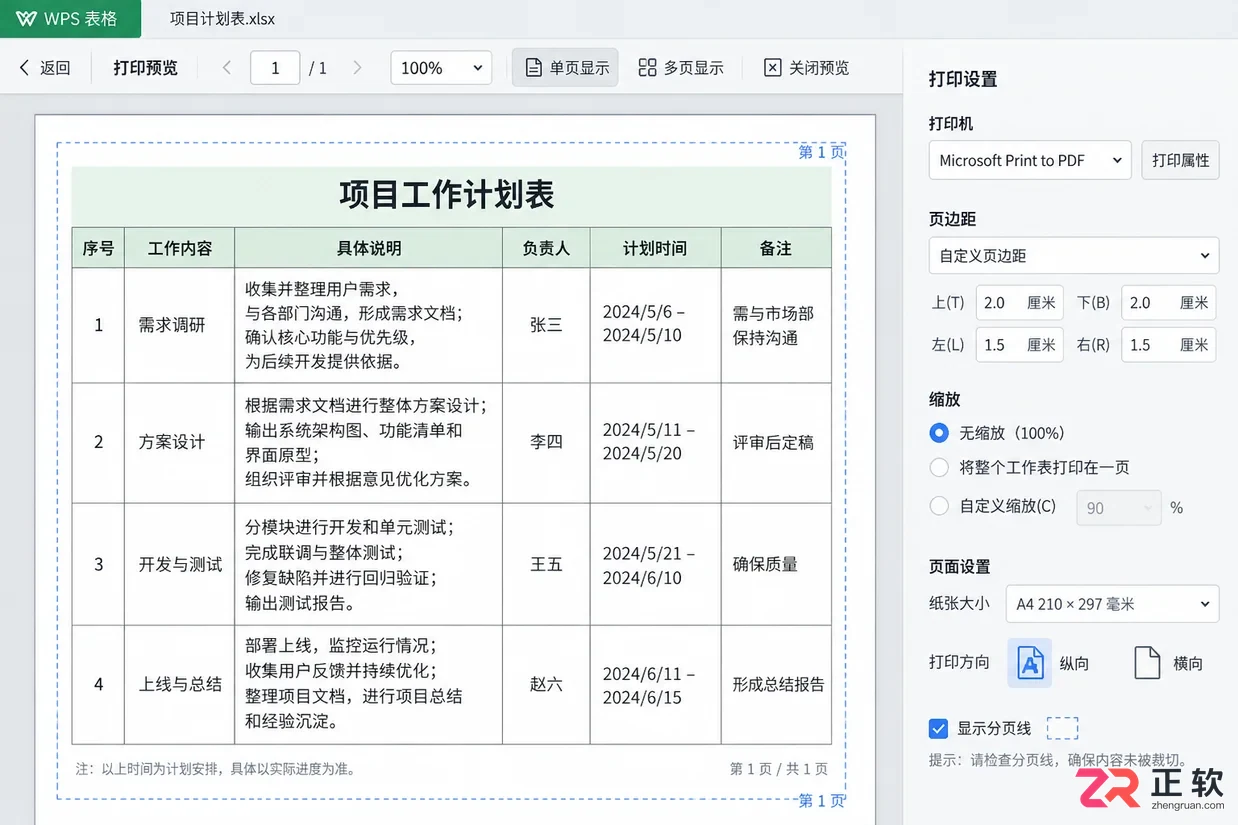The image size is (1238, 825).
Task: Click the 项目工作计划表 title in preview
Action: pos(447,194)
